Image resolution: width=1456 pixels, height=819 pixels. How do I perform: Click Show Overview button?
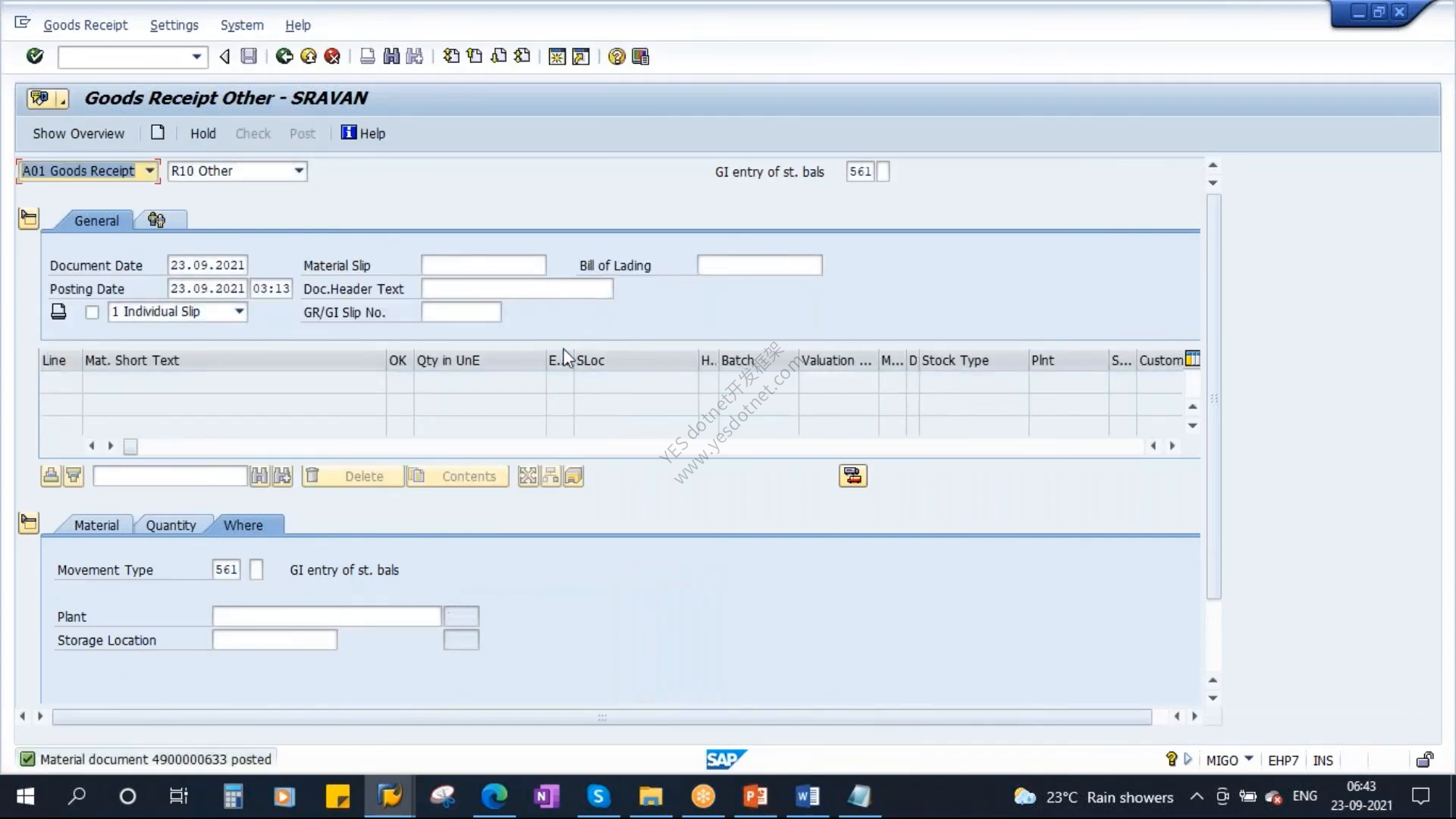point(78,133)
